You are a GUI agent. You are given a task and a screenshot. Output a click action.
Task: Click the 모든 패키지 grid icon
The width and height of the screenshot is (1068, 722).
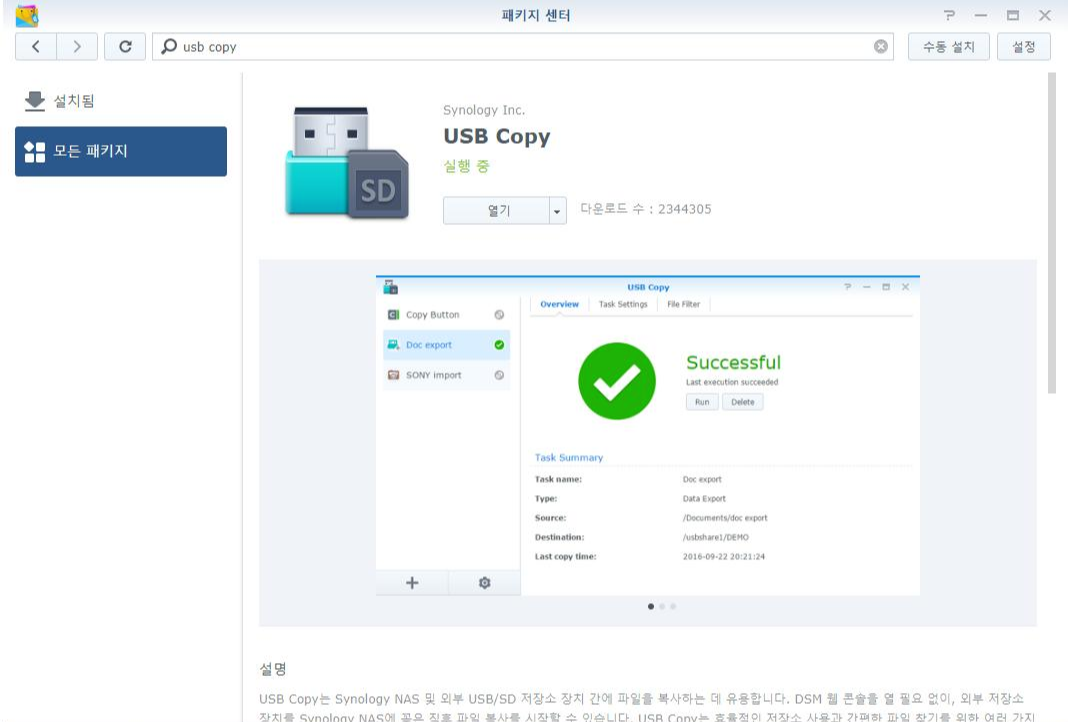click(34, 151)
